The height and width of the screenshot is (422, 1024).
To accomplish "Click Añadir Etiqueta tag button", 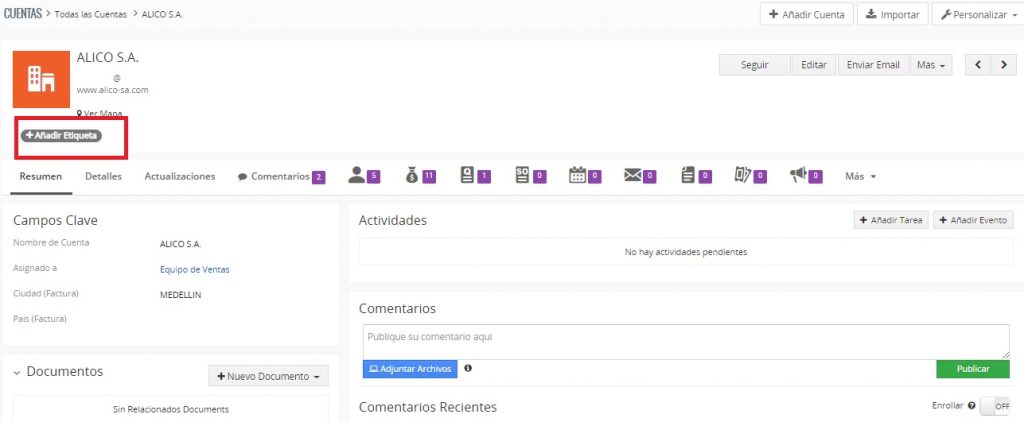I will click(62, 135).
